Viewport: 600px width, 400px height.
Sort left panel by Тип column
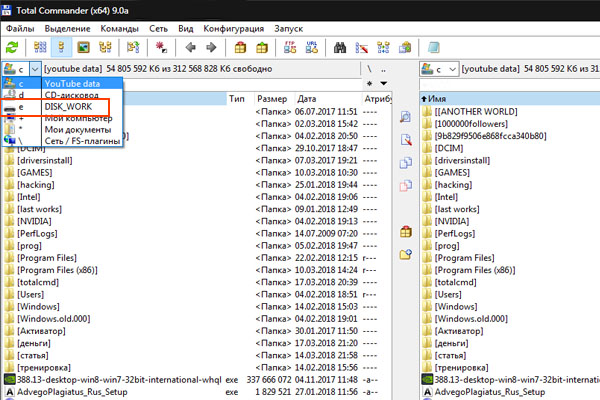click(240, 99)
